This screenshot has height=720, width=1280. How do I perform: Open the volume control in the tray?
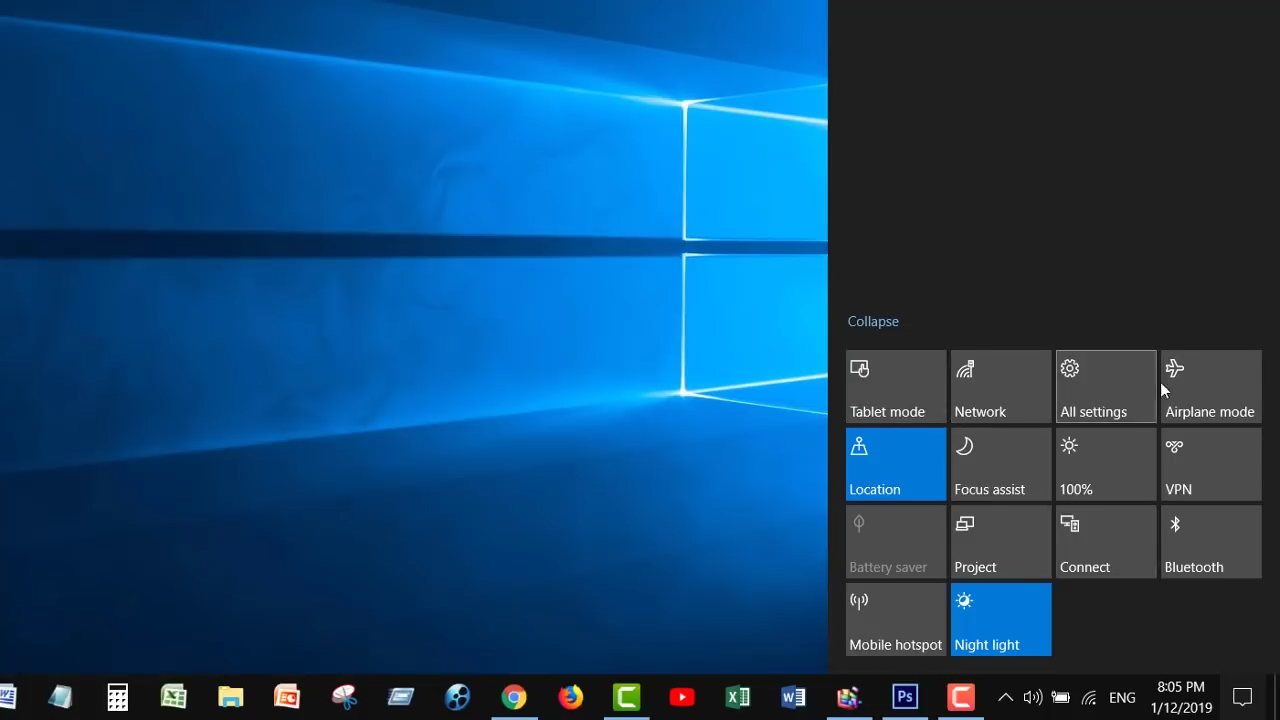[x=1033, y=697]
